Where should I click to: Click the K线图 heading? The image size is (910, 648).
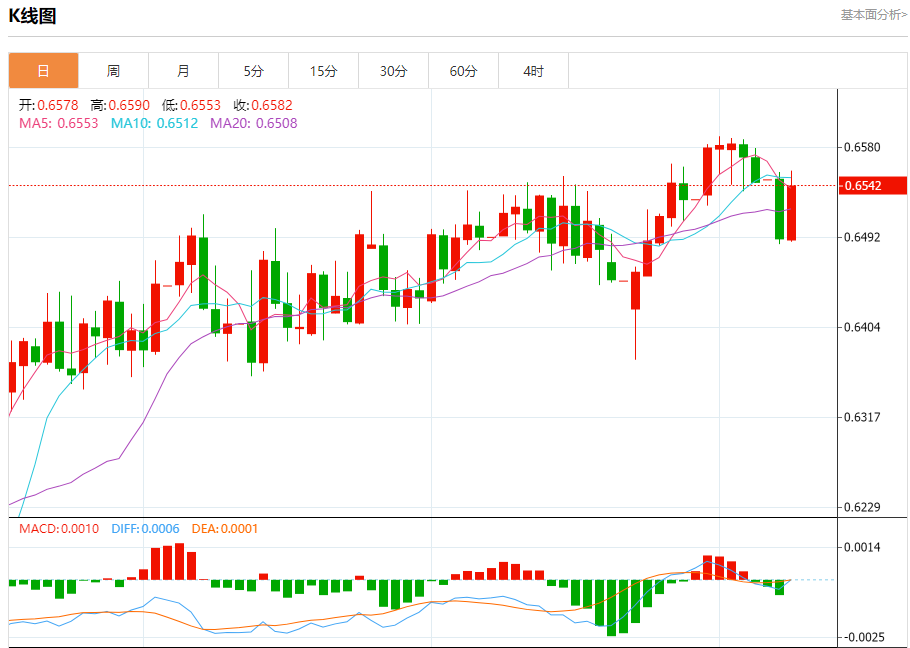(x=32, y=16)
